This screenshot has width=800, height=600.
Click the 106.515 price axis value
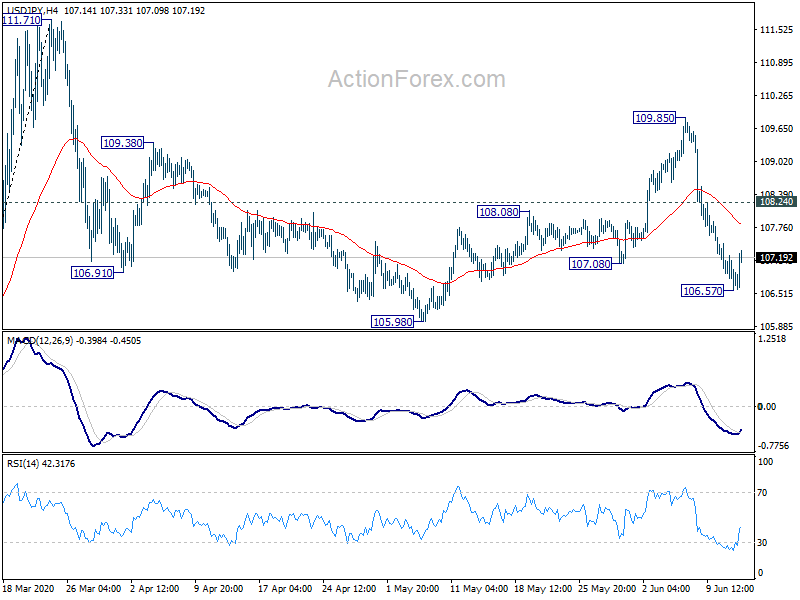[x=777, y=294]
